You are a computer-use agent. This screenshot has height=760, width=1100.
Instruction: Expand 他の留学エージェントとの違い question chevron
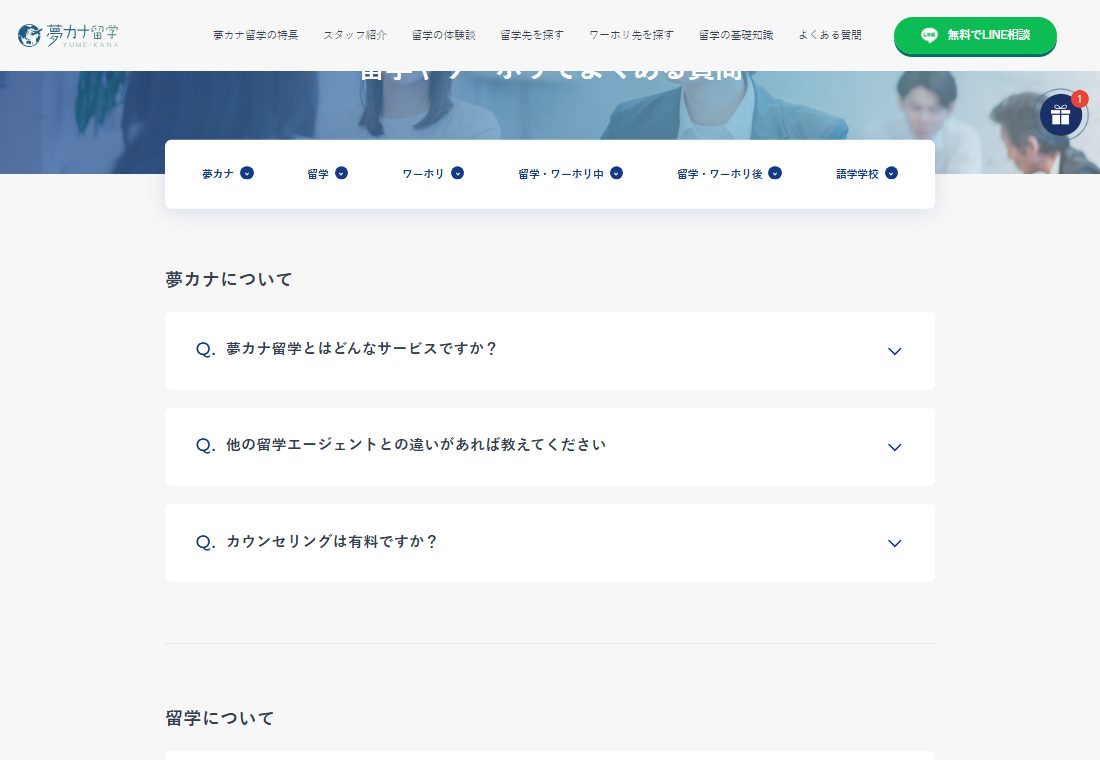(894, 447)
